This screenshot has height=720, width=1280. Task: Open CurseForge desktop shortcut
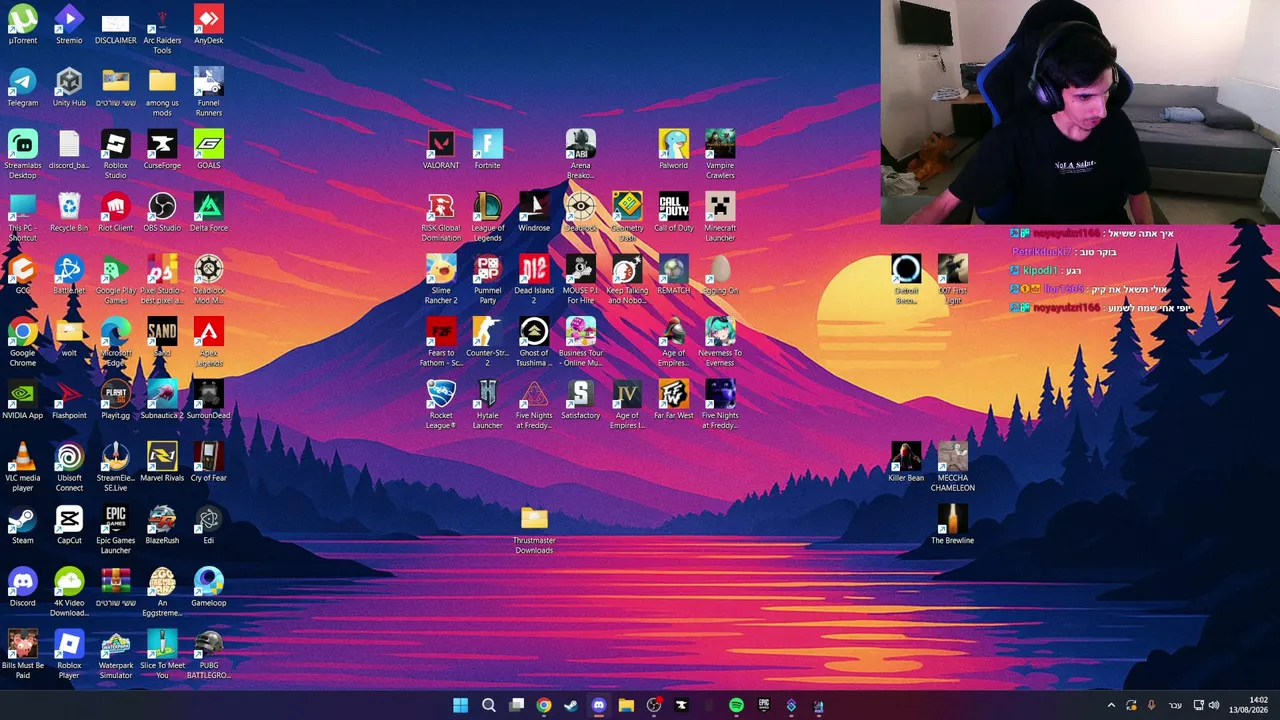click(x=162, y=150)
